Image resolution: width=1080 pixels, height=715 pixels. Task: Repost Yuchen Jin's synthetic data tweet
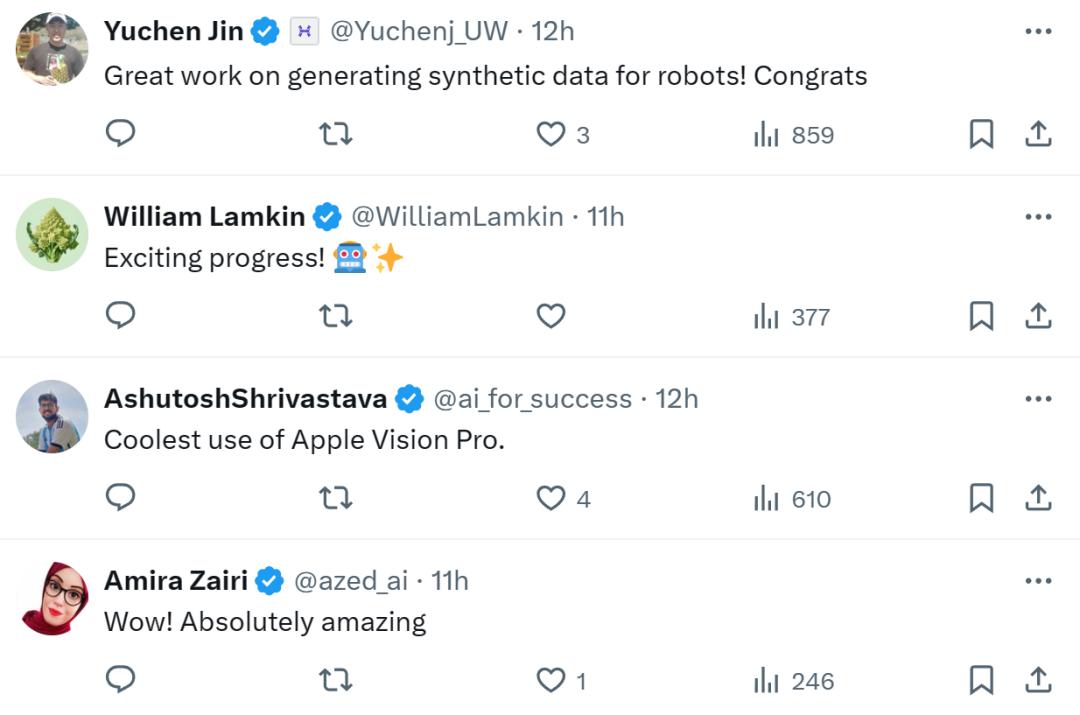coord(335,134)
